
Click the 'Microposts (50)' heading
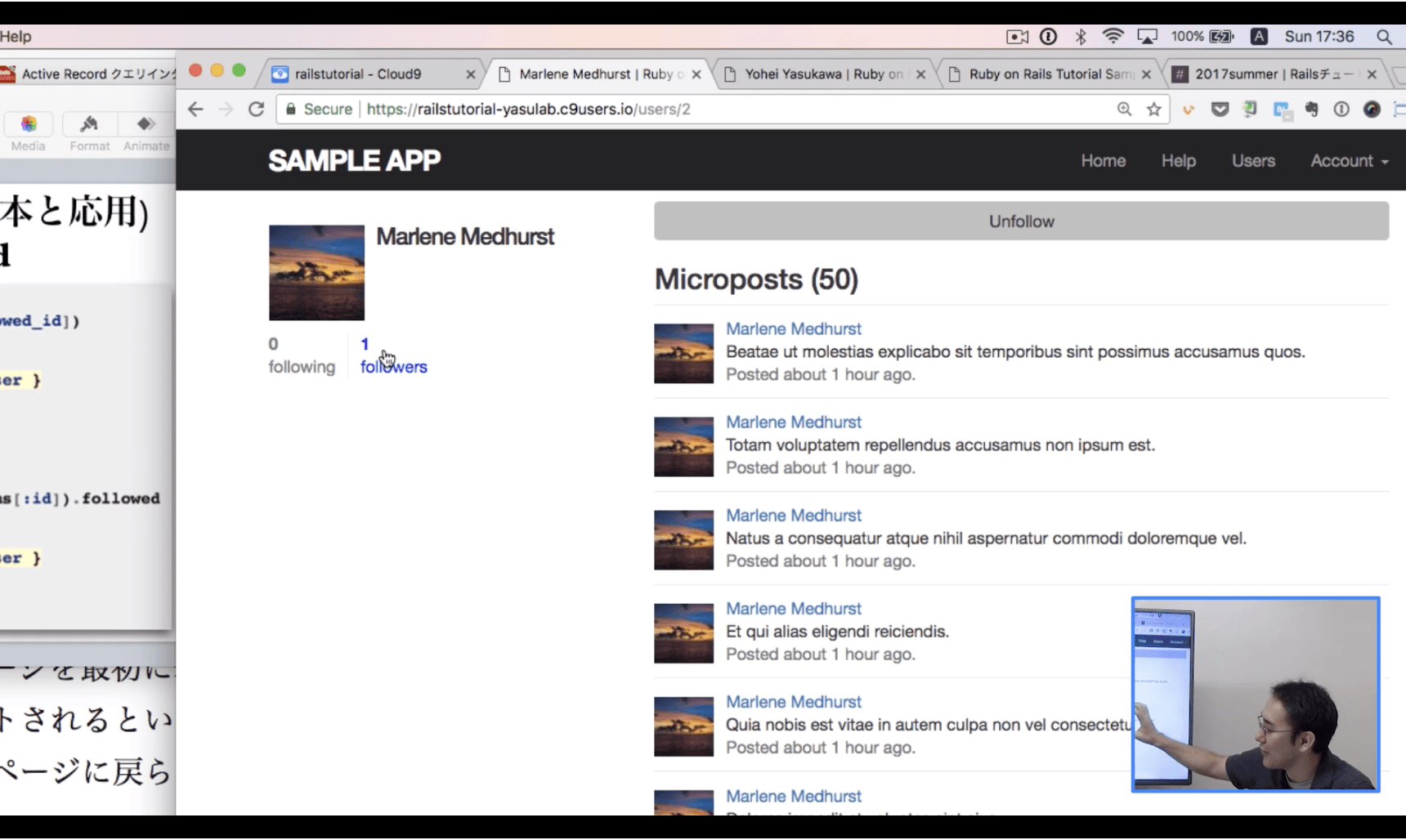point(756,279)
